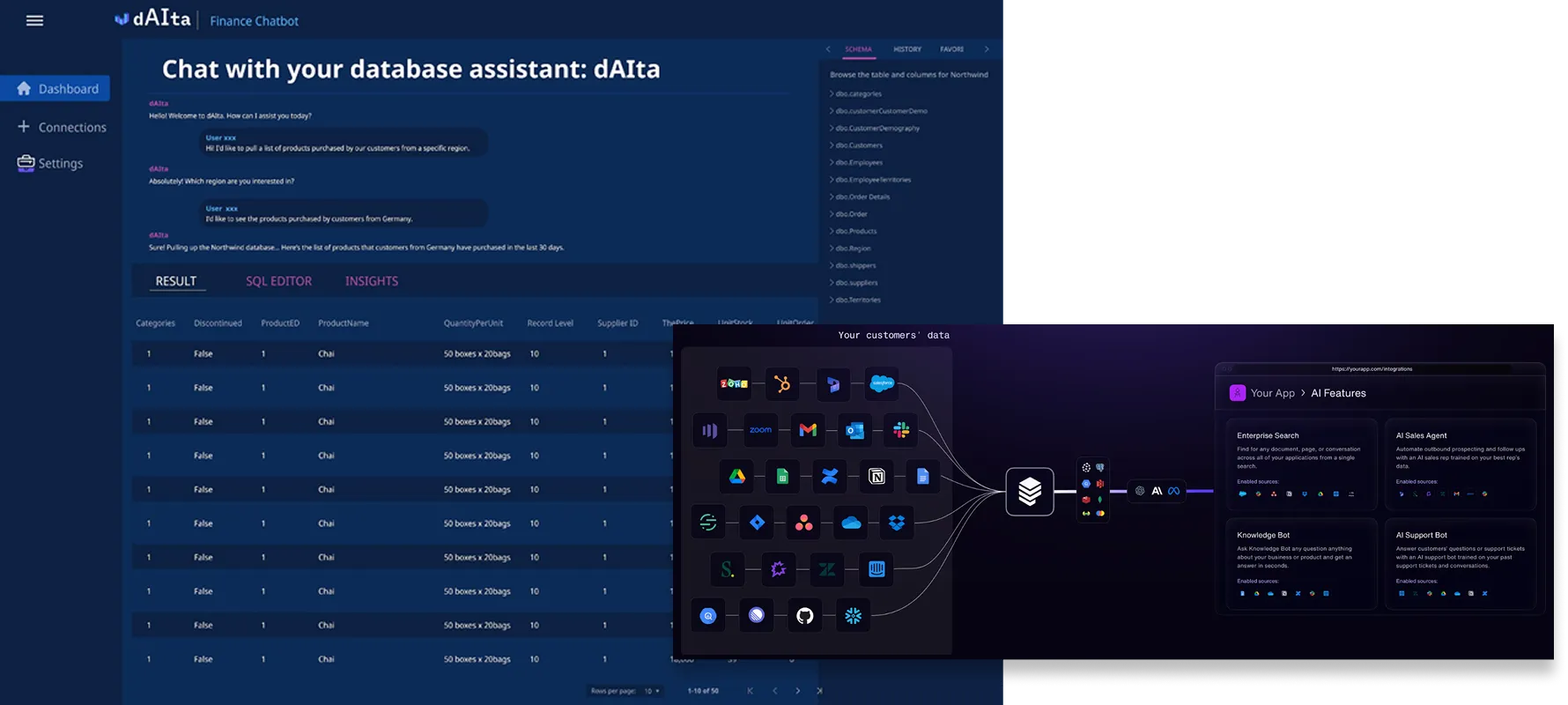Click the stacked layers hub icon

pos(1030,492)
